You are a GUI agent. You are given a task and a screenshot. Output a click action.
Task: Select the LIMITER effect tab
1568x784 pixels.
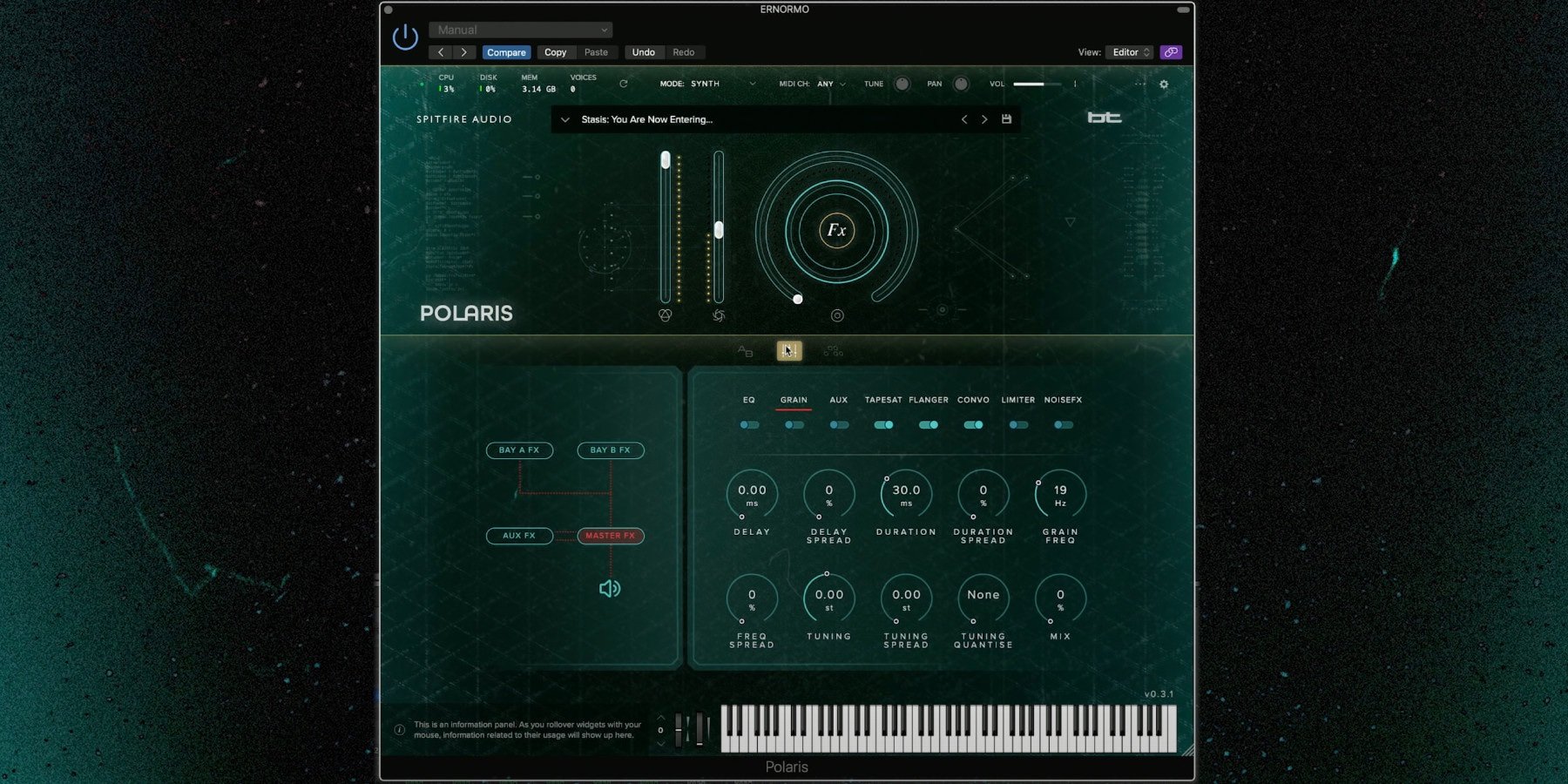point(1017,400)
